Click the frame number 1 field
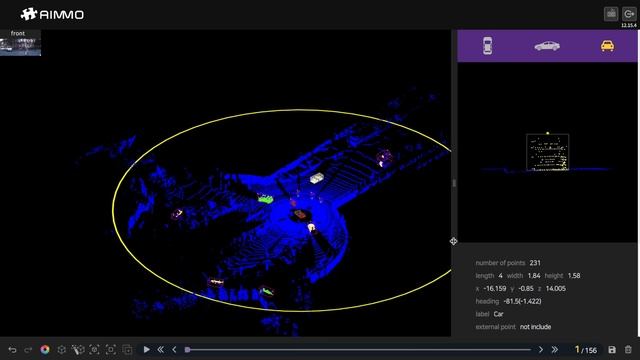 pyautogui.click(x=577, y=349)
